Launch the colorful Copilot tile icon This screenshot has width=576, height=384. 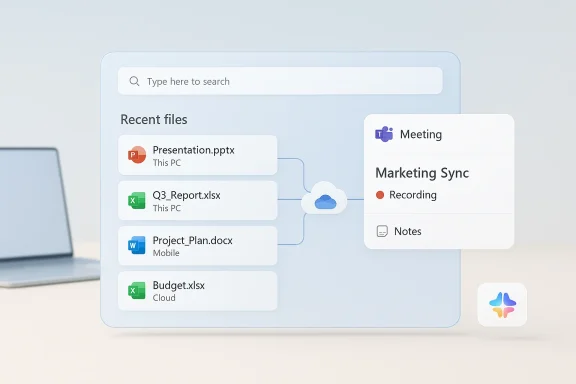503,305
